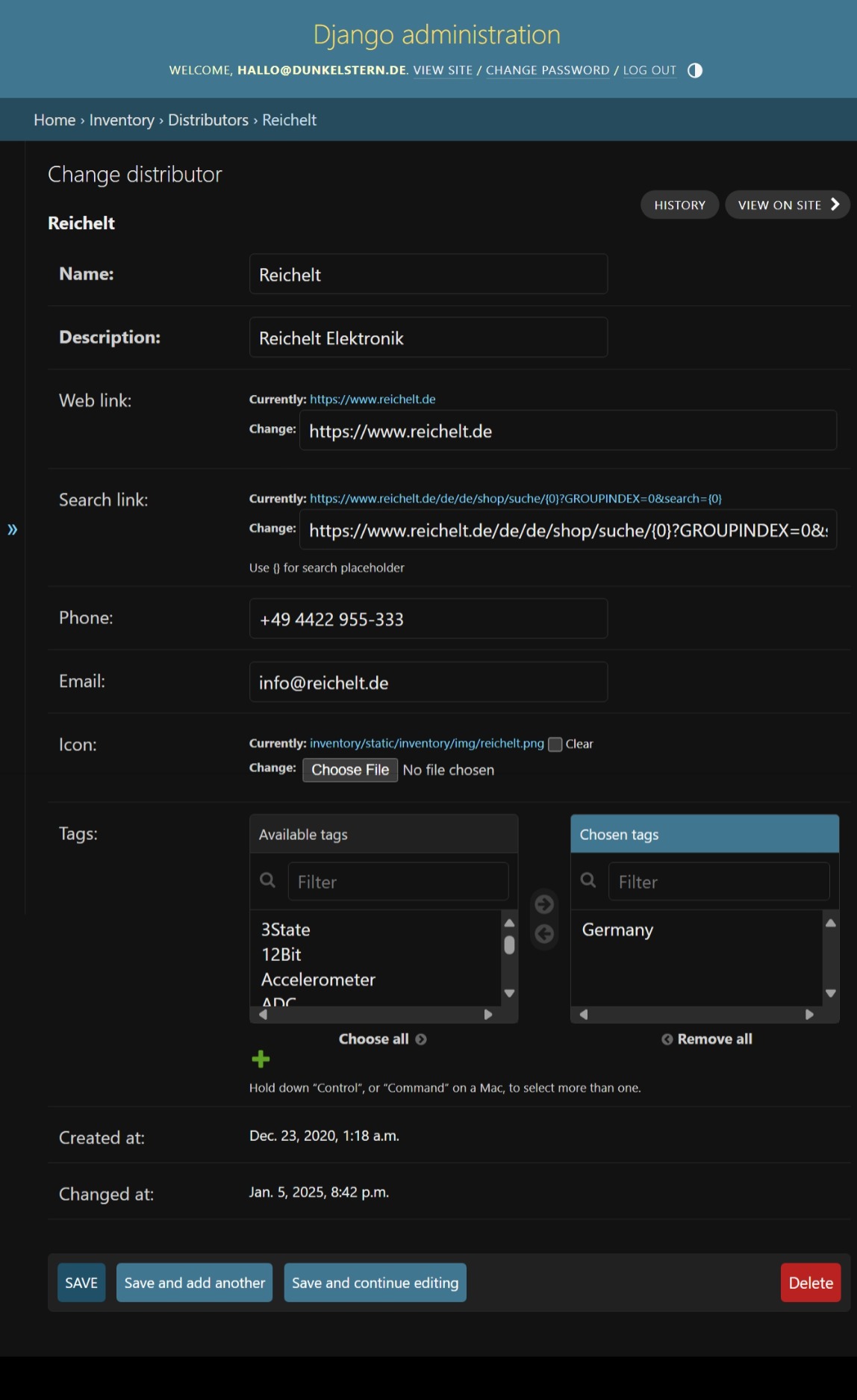
Task: Open current icon file reichelt.png link
Action: 427,744
